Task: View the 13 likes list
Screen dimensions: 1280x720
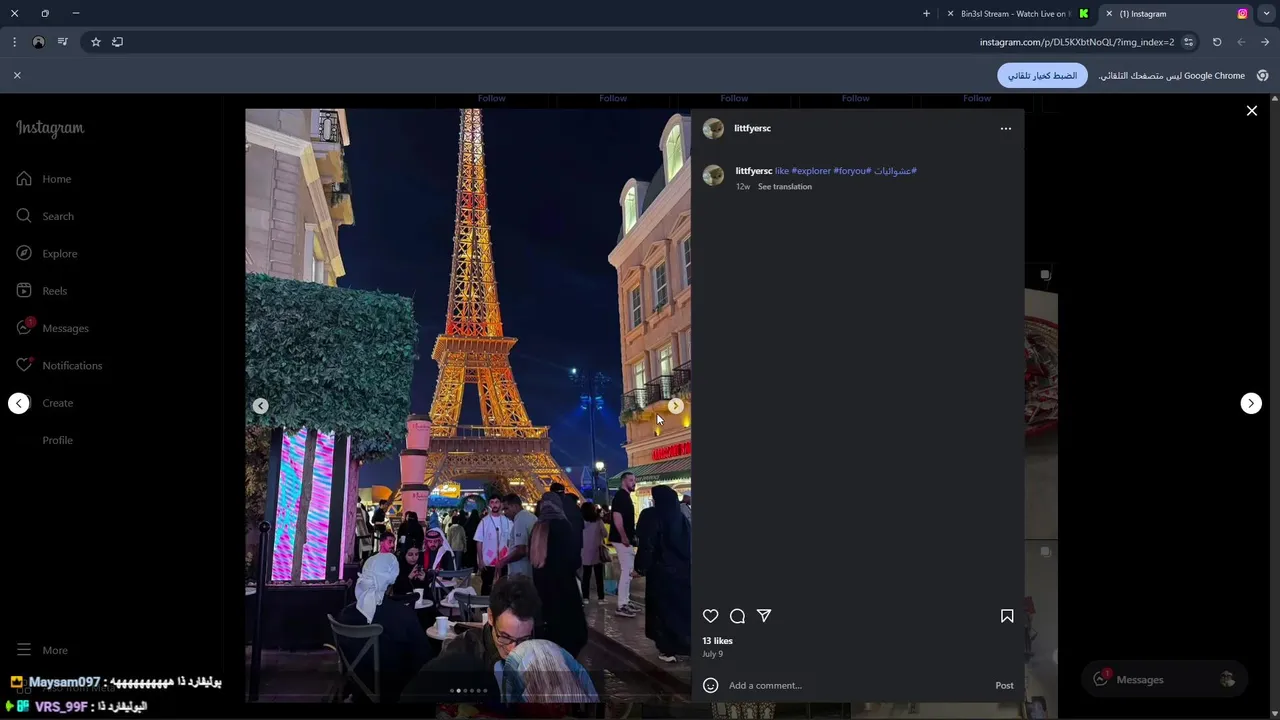Action: point(717,641)
